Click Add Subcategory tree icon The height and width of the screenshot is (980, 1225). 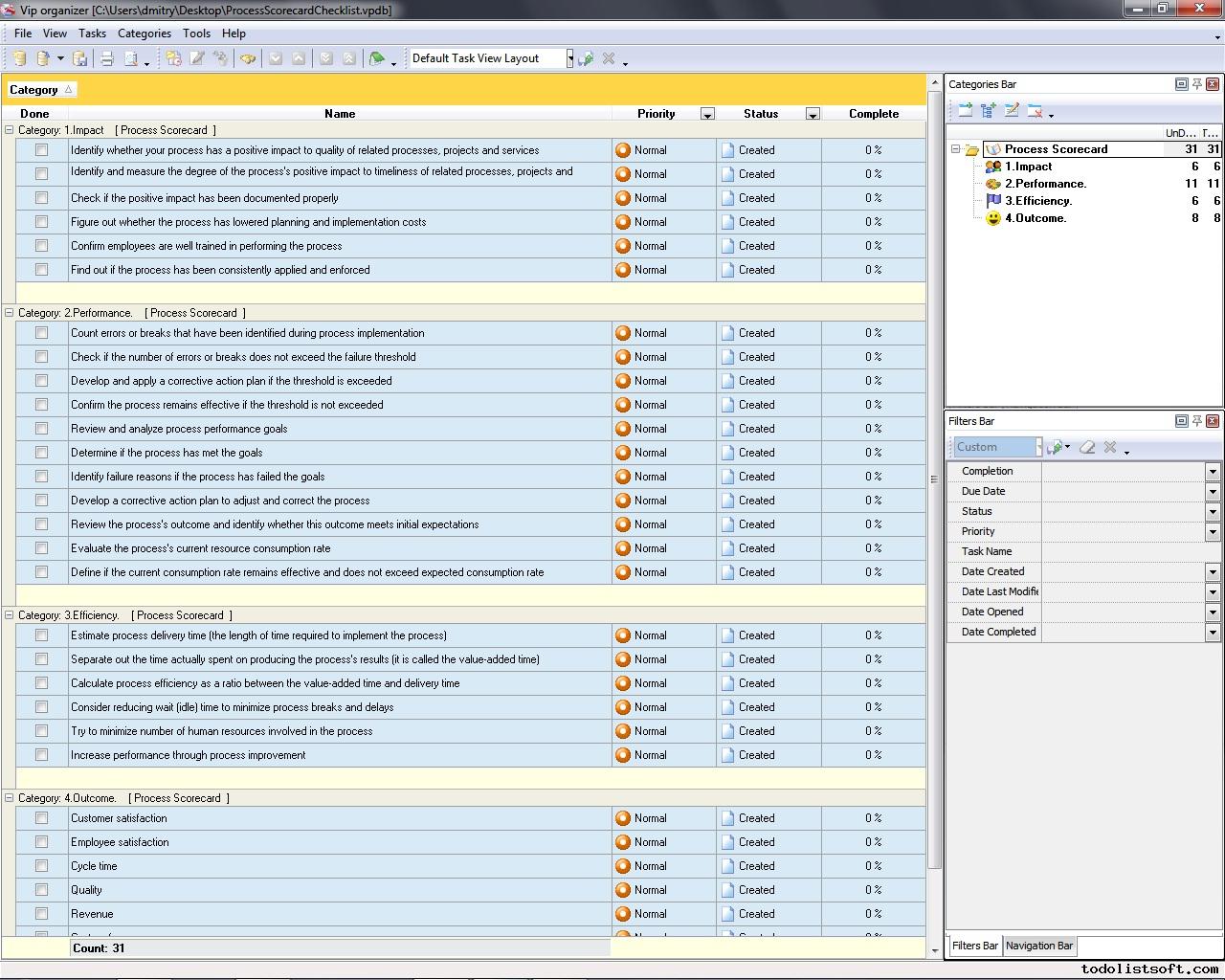(988, 111)
